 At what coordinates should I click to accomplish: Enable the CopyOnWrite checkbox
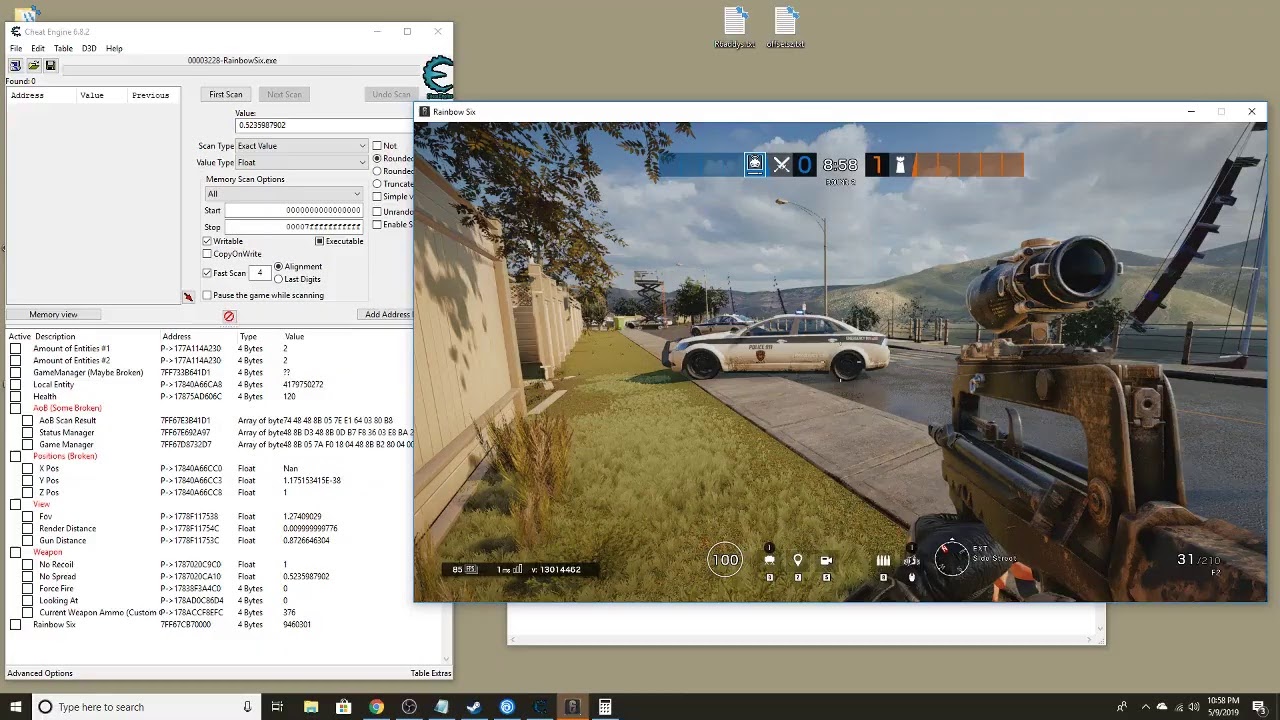[x=207, y=254]
